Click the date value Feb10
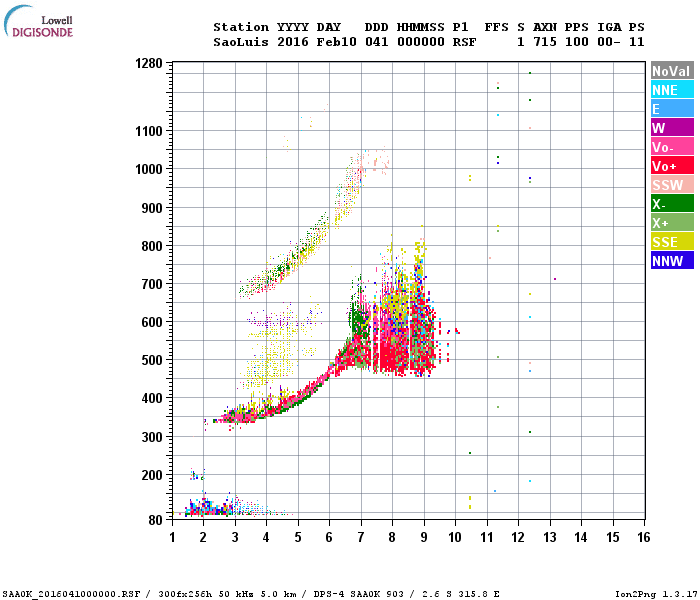This screenshot has height=600, width=700. [337, 42]
